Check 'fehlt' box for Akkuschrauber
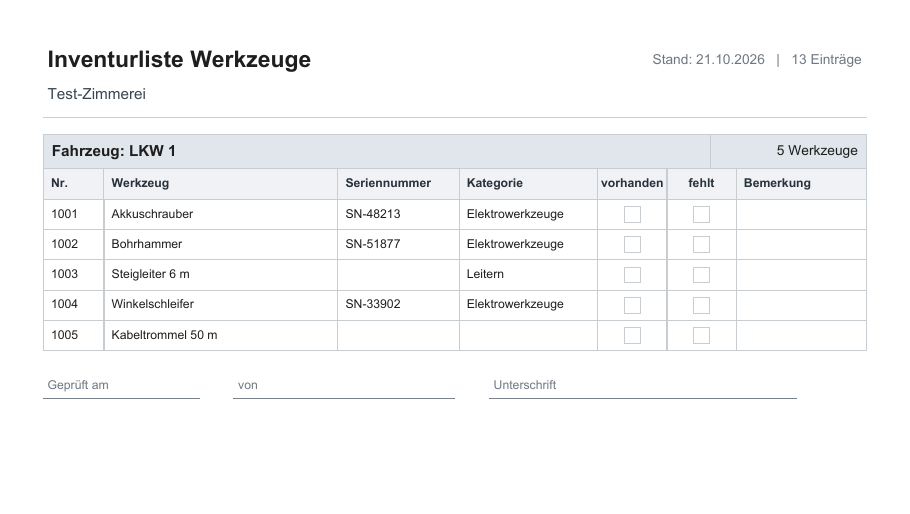Image resolution: width=910 pixels, height=514 pixels. tap(701, 215)
